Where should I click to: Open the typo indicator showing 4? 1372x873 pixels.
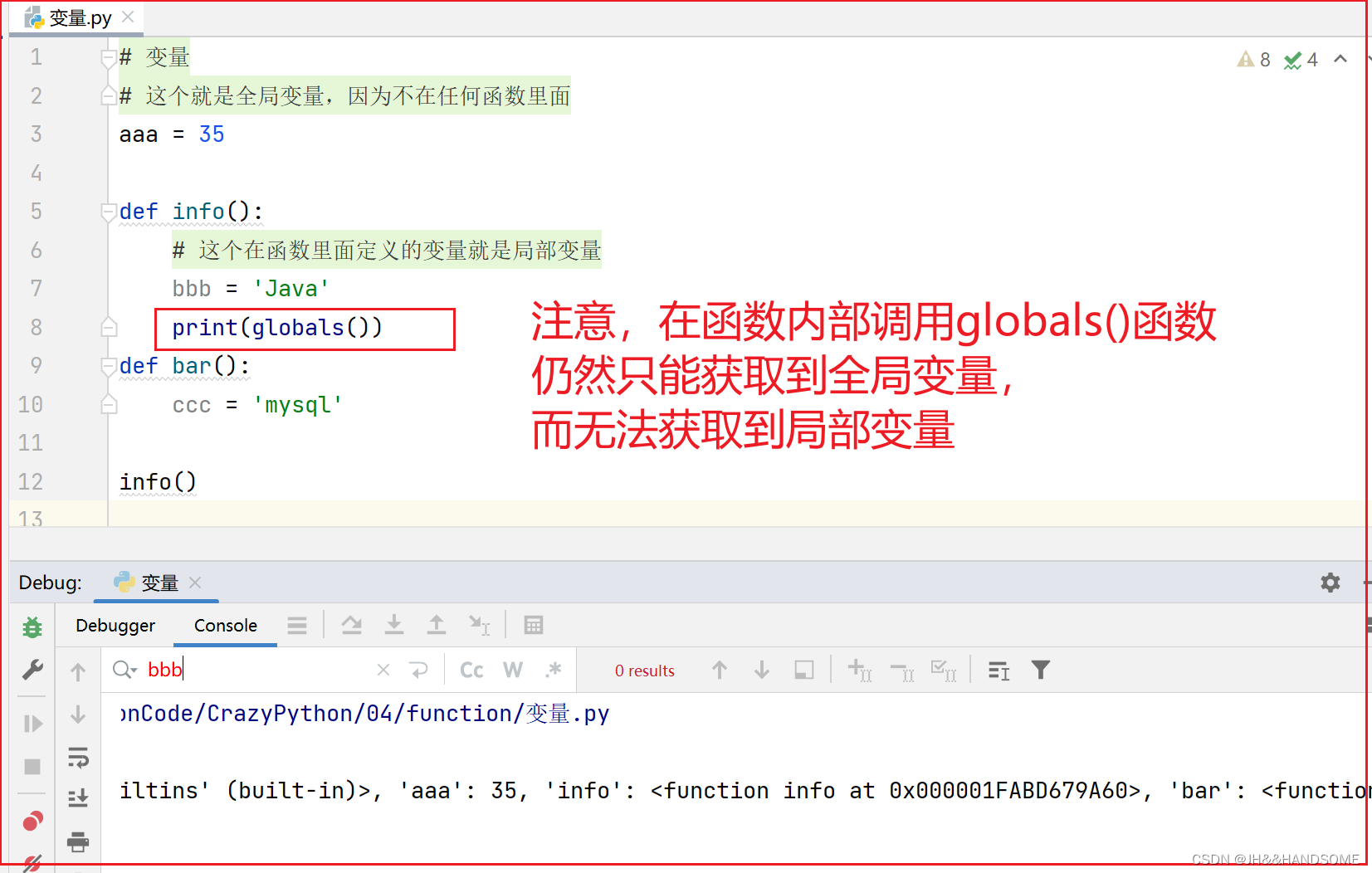tap(1301, 60)
